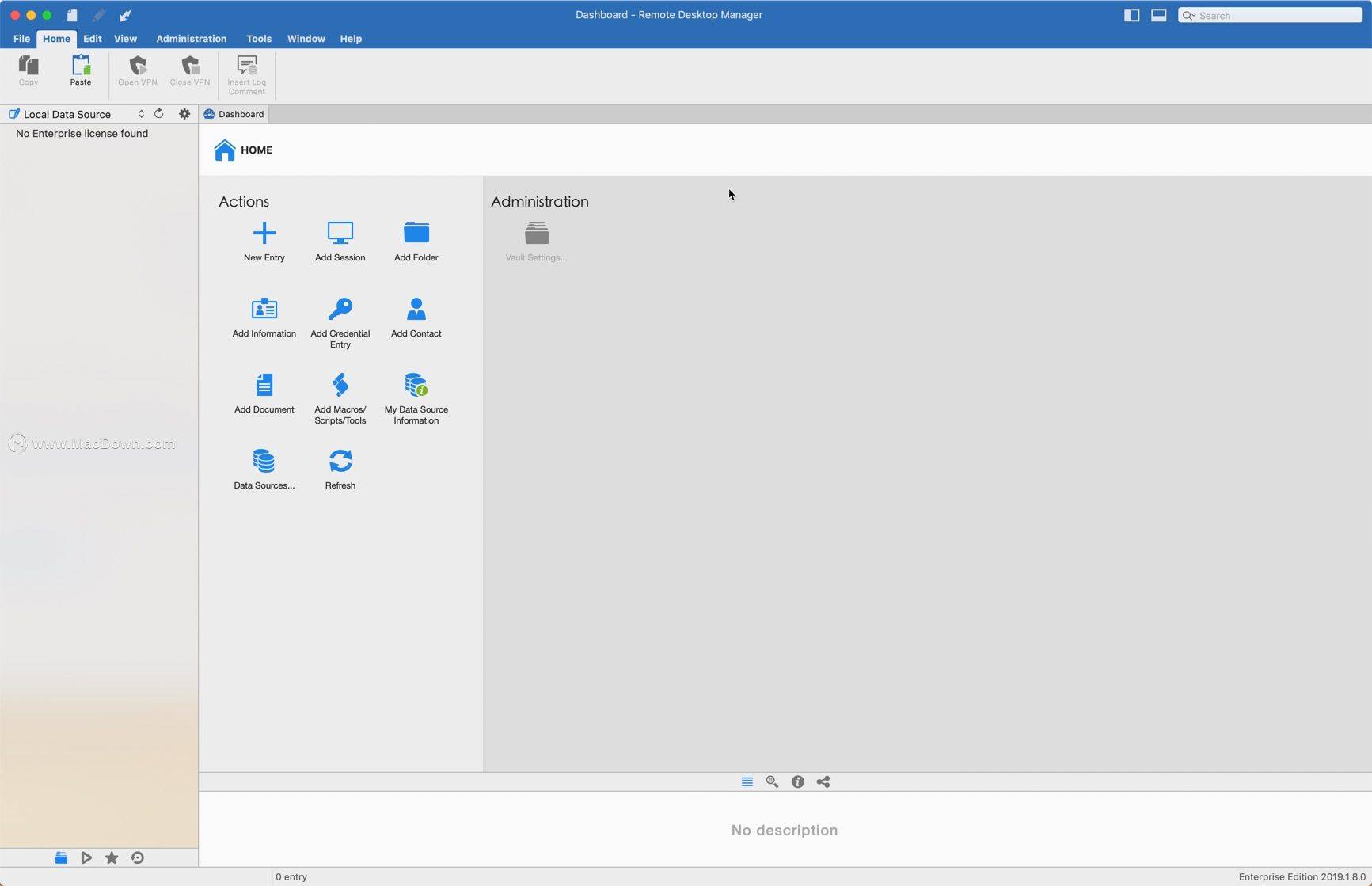The image size is (1372, 886).
Task: Click the share icon in lower pane
Action: (823, 781)
